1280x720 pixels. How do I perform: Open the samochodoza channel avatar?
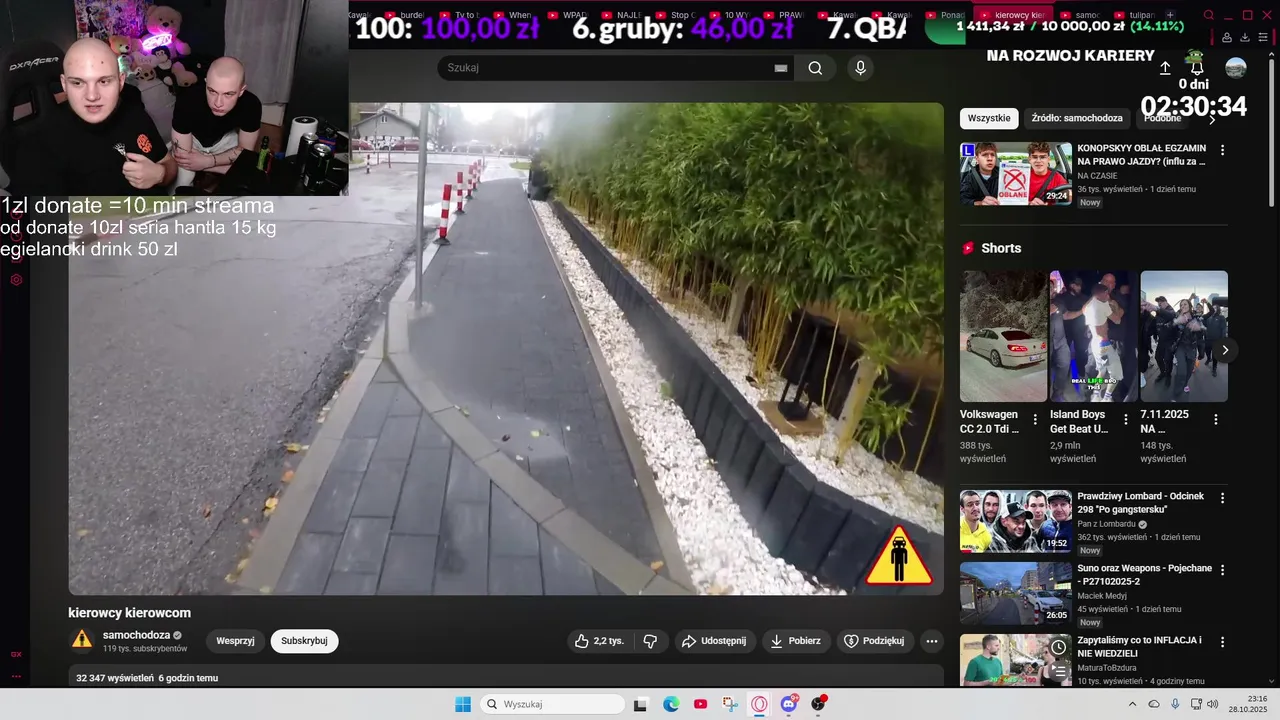(82, 640)
